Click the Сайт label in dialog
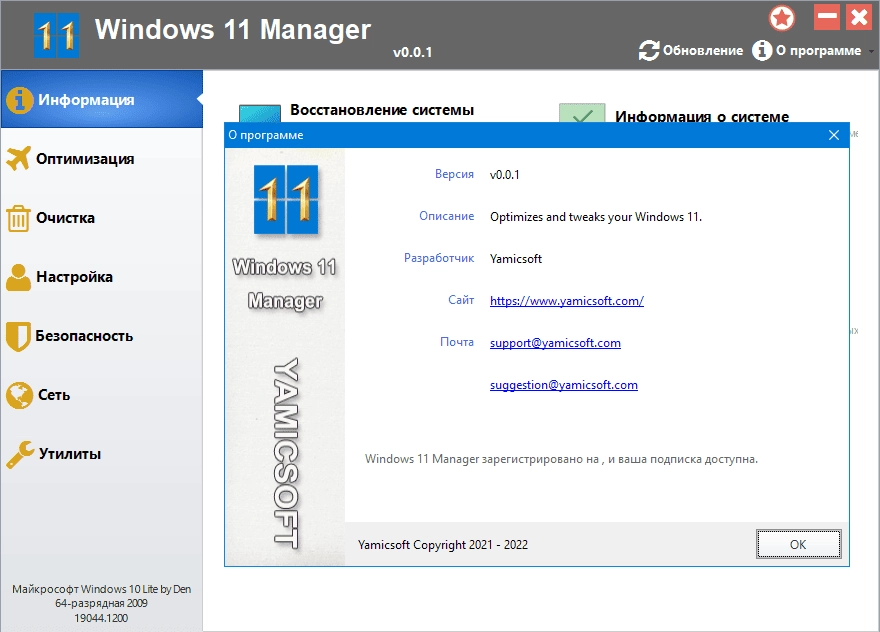 coord(461,300)
